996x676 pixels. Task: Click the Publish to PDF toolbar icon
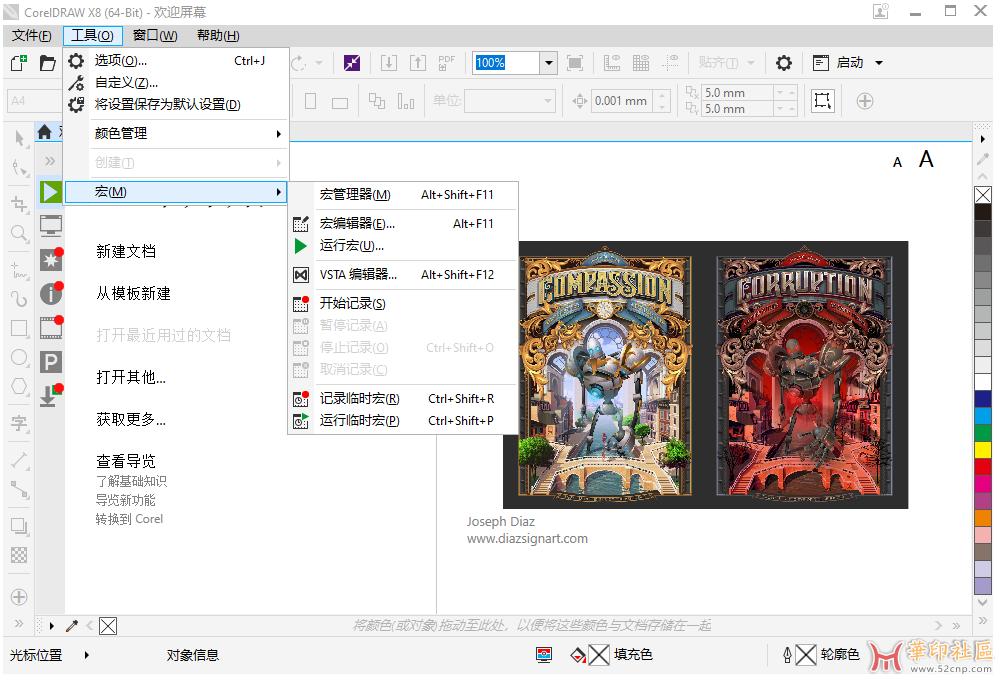point(446,62)
